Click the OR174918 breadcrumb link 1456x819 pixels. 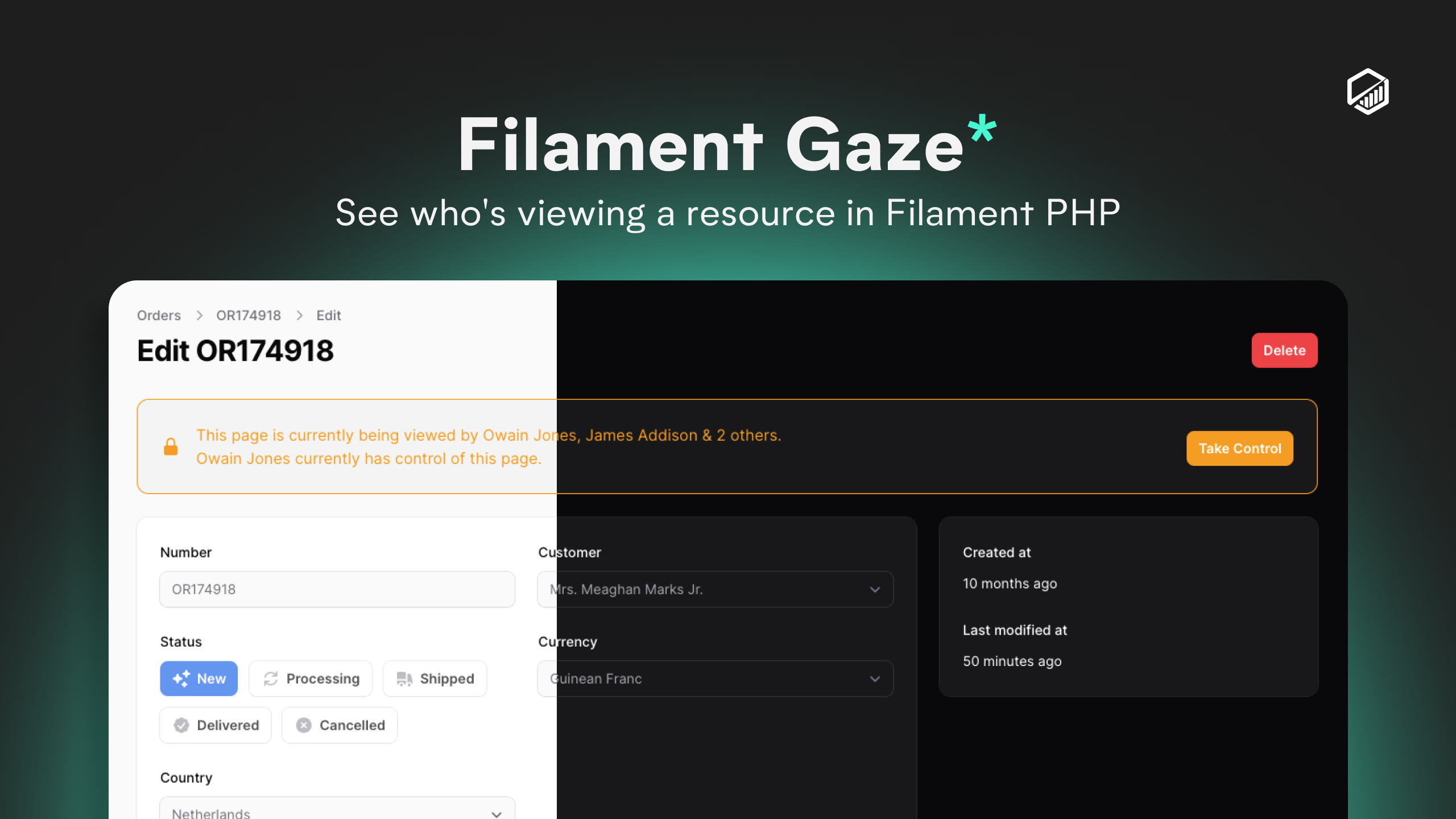[x=248, y=315]
